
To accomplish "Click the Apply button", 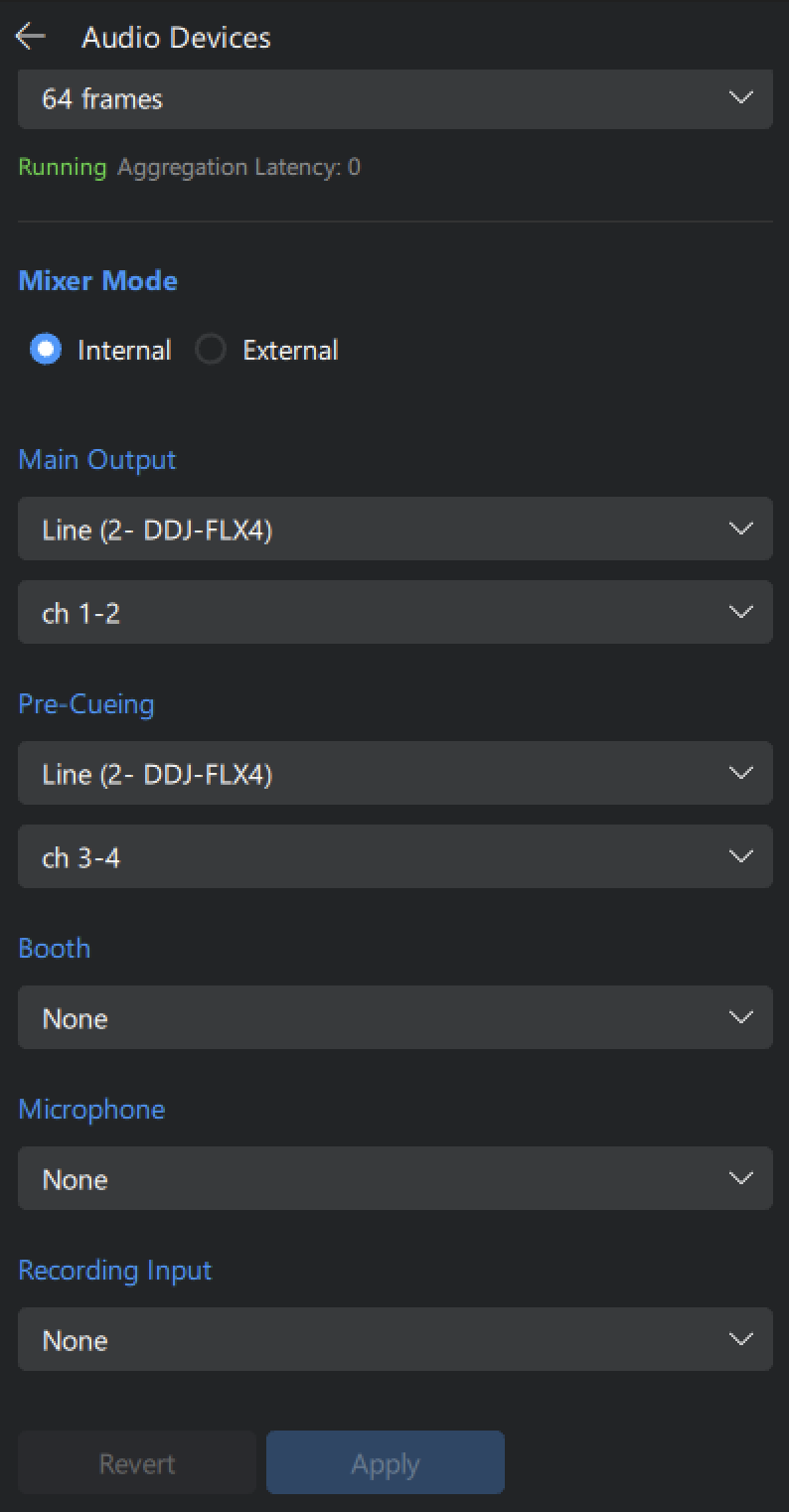I will (385, 1462).
